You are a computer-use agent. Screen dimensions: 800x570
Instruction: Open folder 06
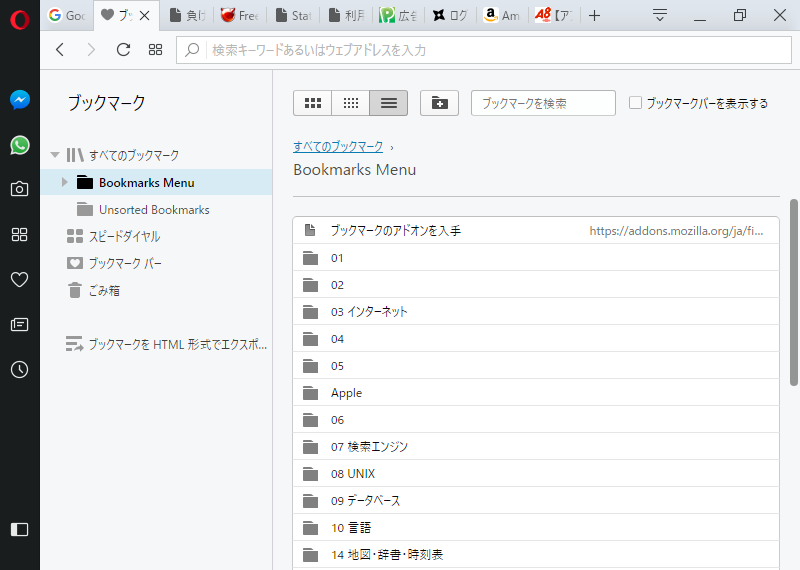coord(536,420)
